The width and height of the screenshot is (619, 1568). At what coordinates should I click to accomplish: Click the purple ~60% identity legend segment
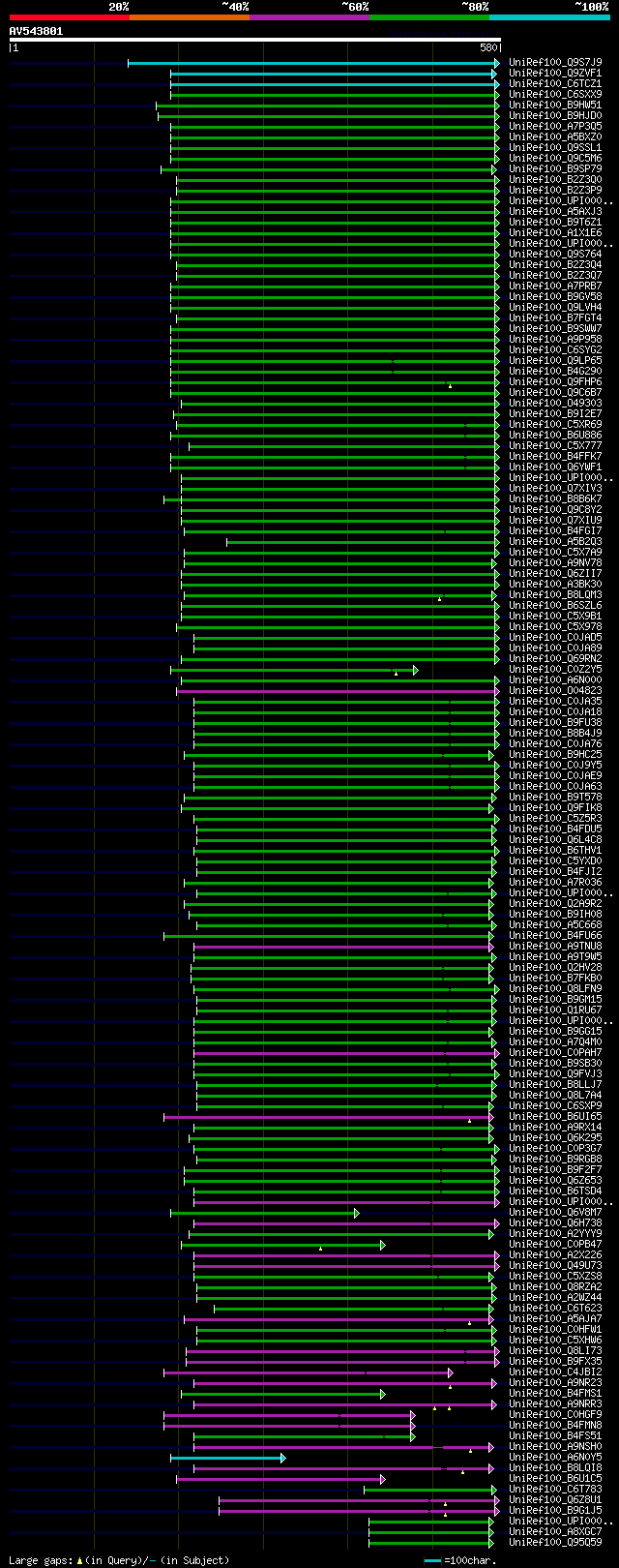(309, 17)
